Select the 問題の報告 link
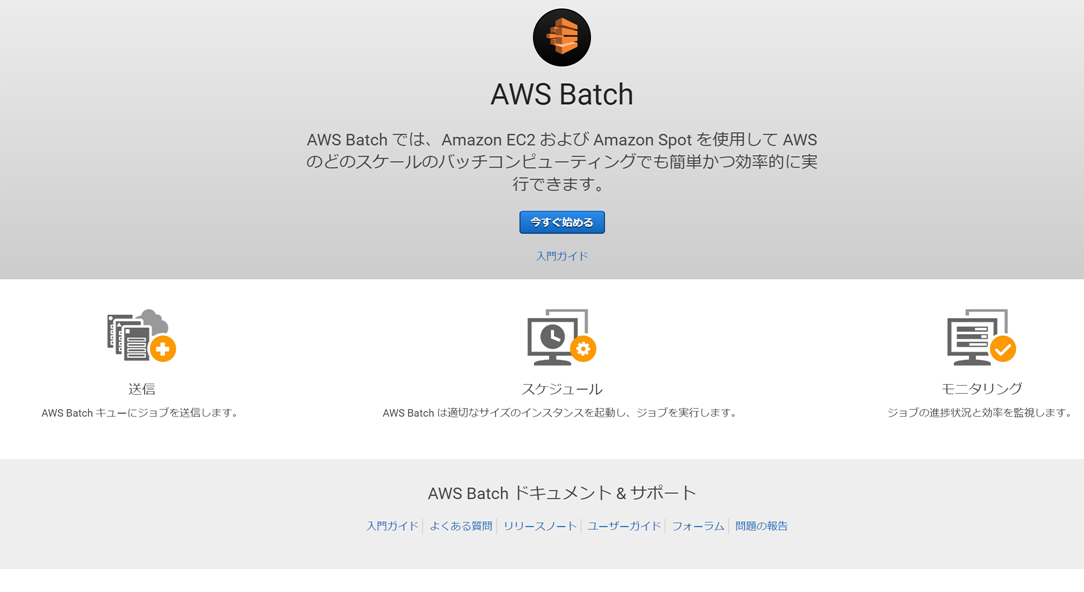1084x592 pixels. pyautogui.click(x=761, y=526)
